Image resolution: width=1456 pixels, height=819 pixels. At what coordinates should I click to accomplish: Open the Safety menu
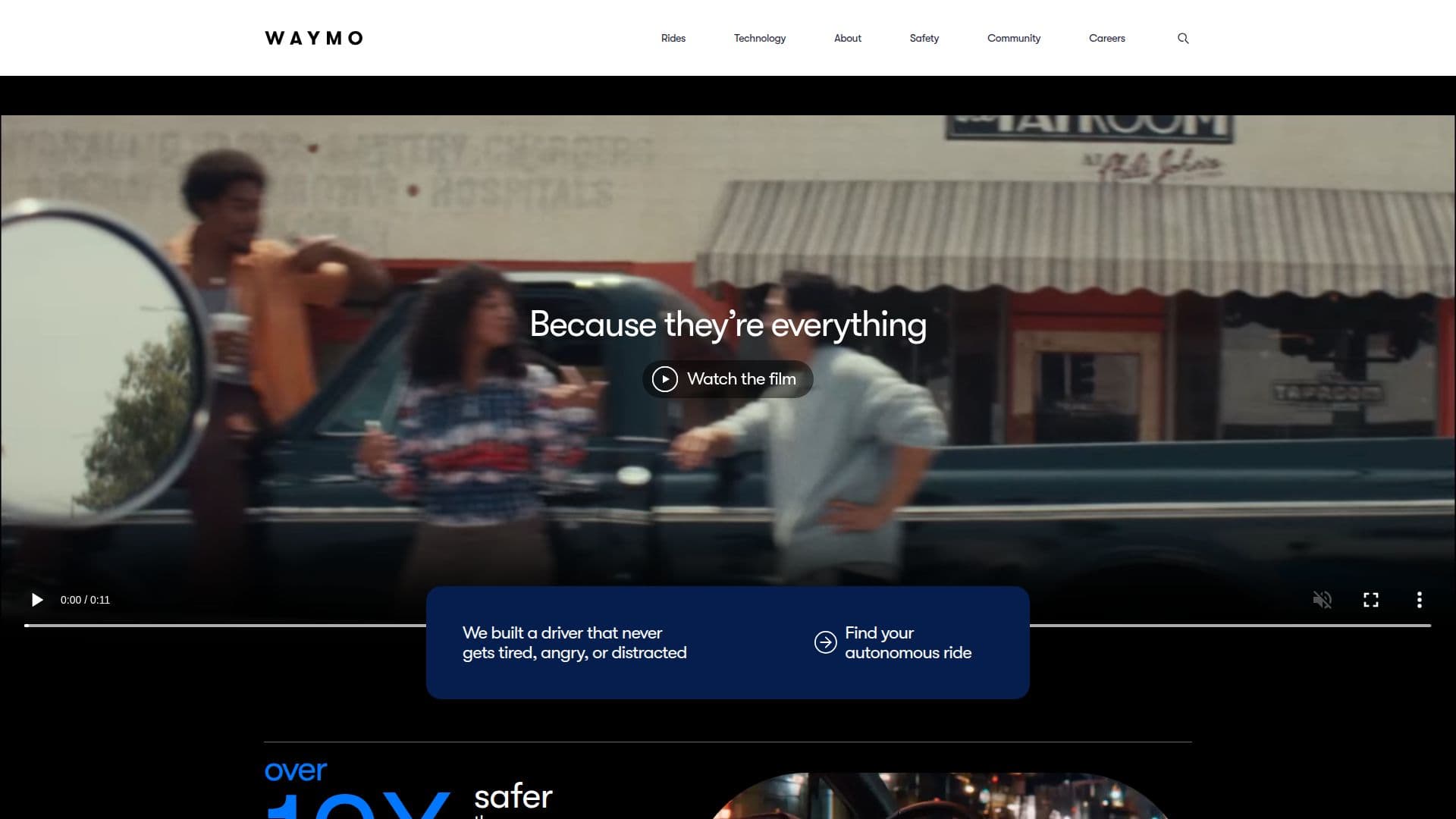924,38
